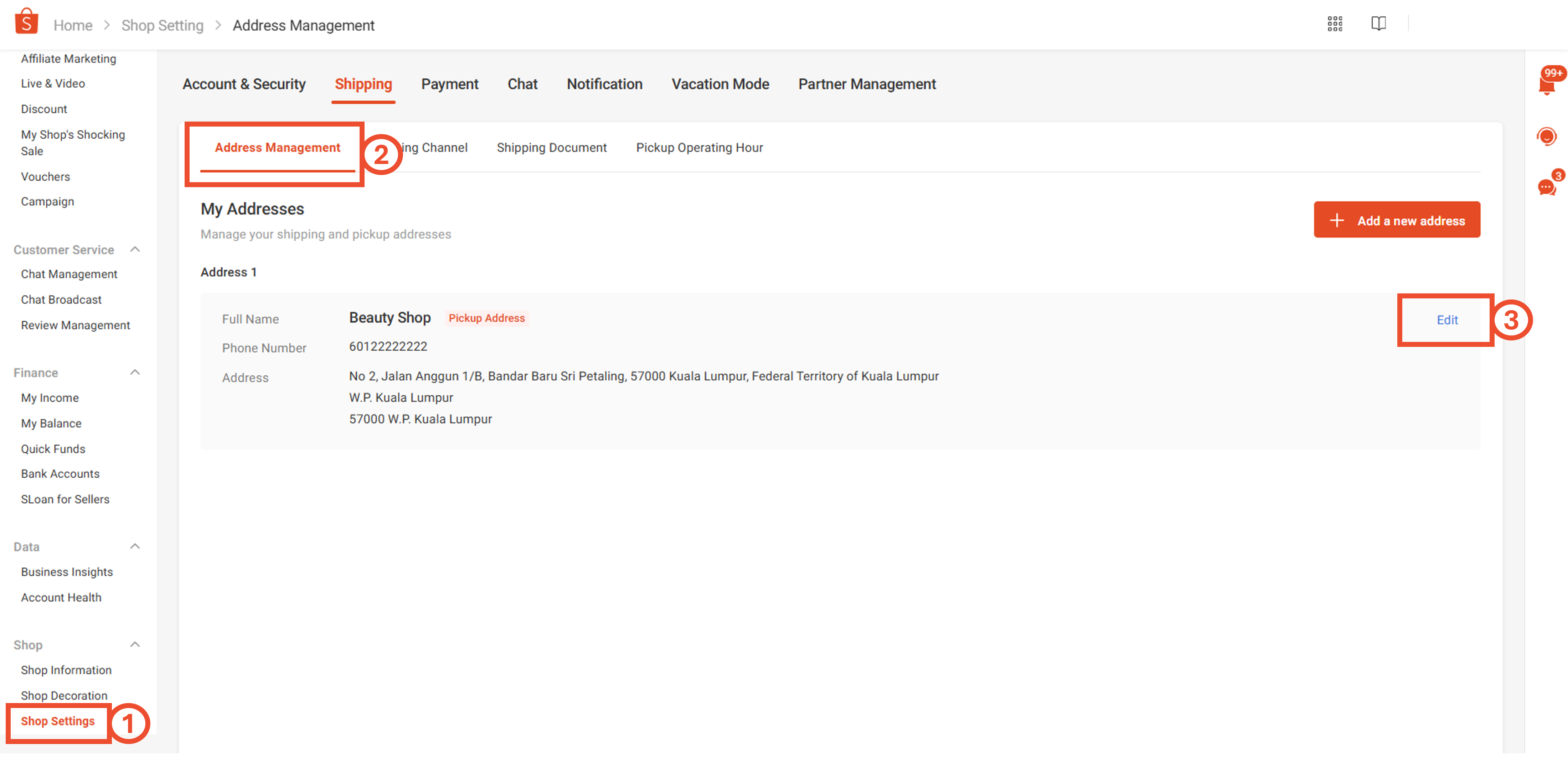
Task: Click Shop Setting in the breadcrumb
Action: [x=162, y=26]
